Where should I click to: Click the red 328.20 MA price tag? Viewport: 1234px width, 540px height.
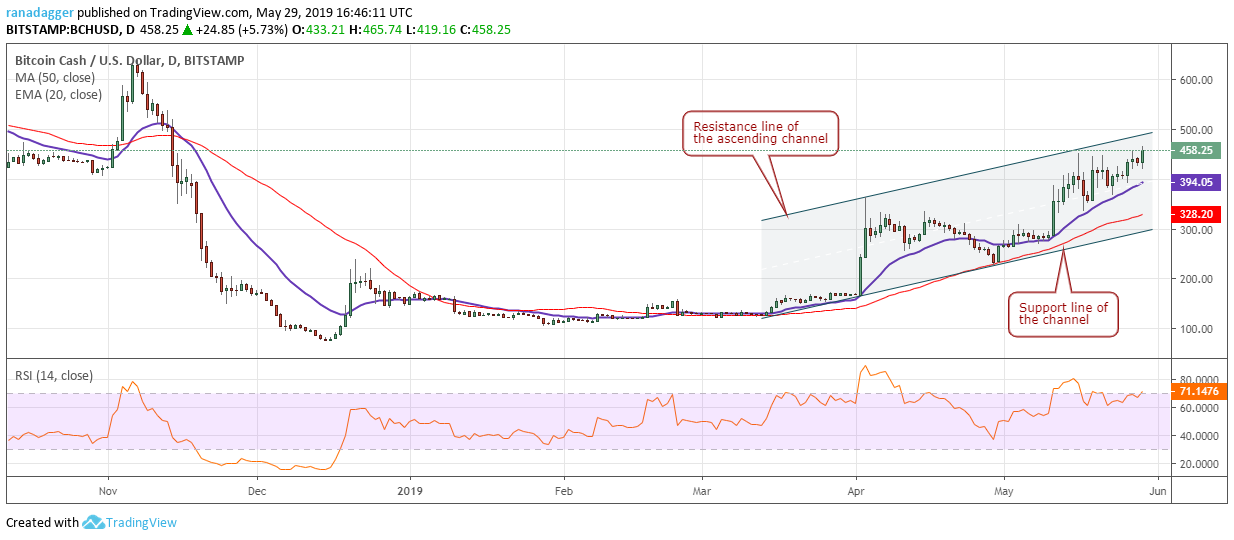tap(1197, 214)
